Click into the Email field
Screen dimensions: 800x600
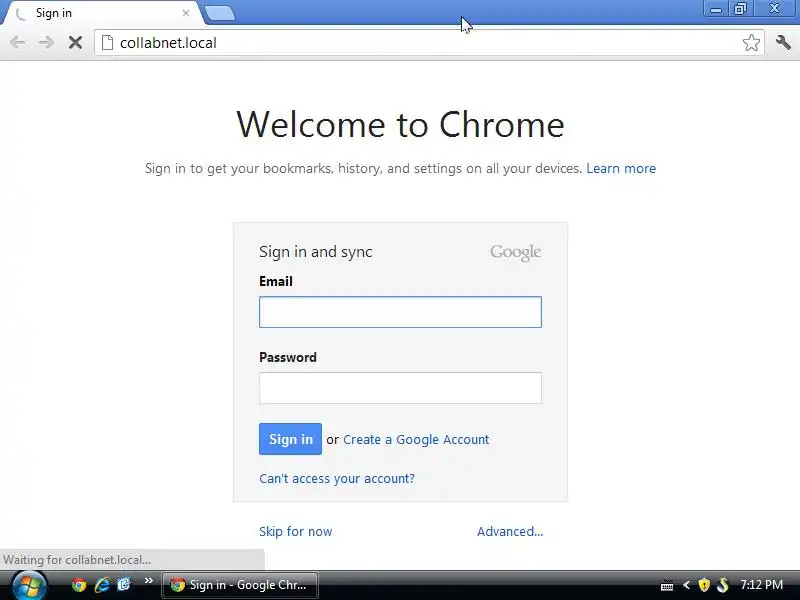(400, 312)
